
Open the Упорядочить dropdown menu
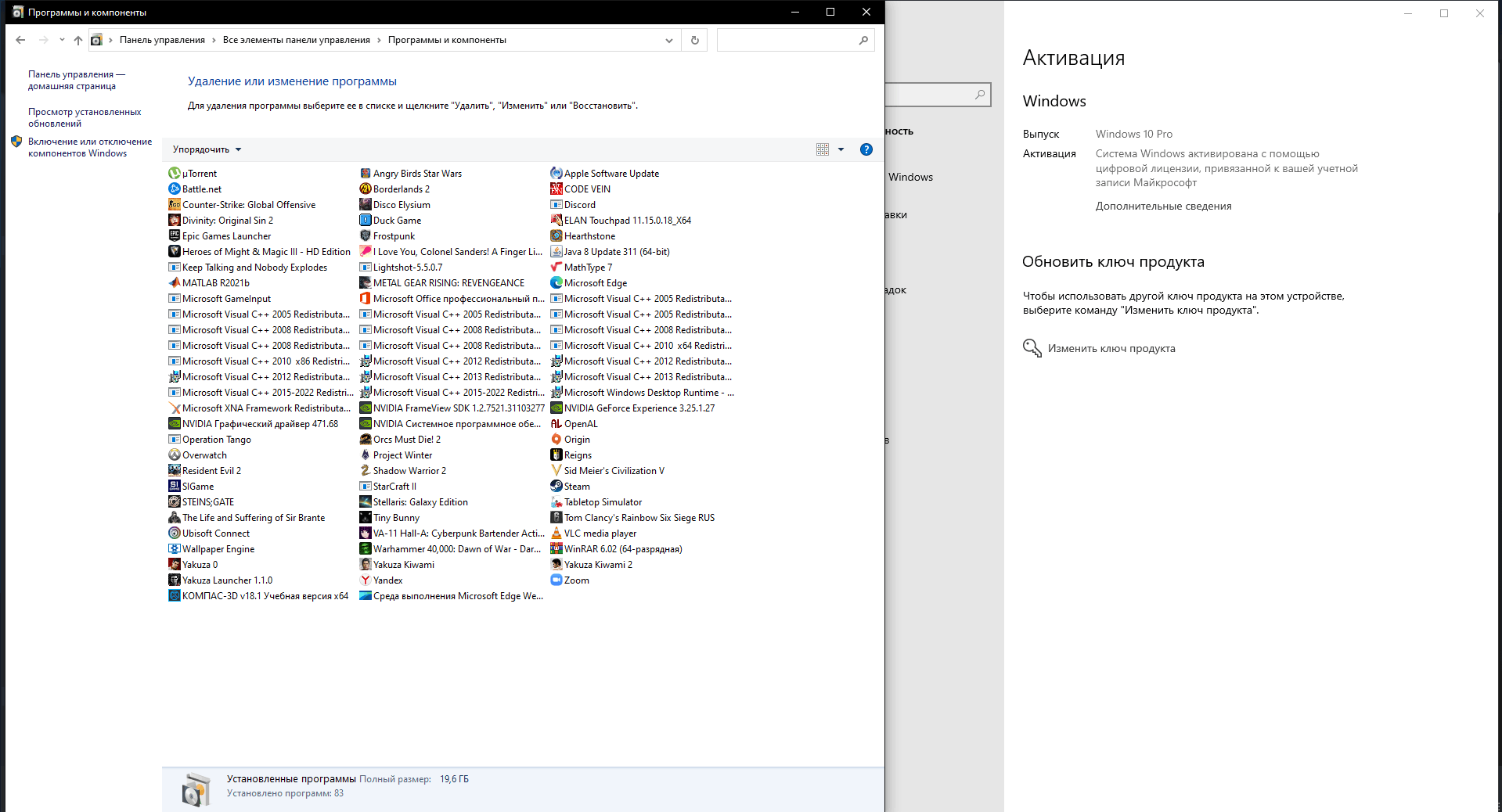[x=207, y=149]
